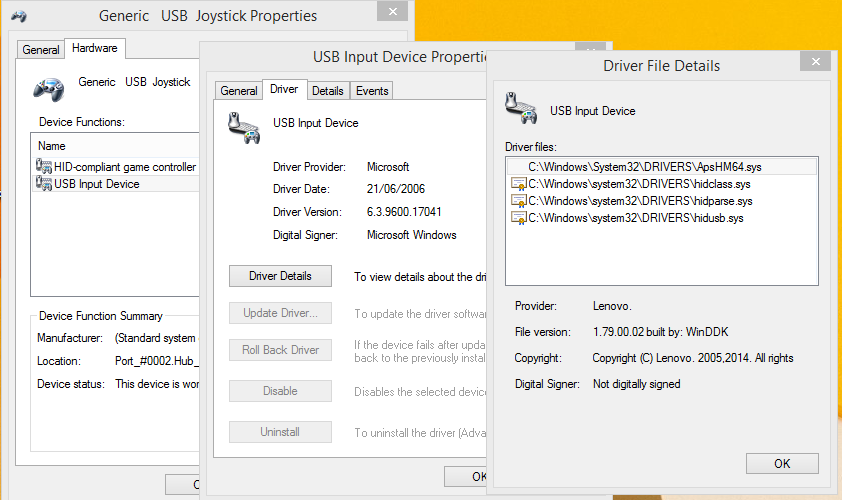Click the driver version value 6.3.9600.17041
Screen dimensions: 842x500
[404, 212]
